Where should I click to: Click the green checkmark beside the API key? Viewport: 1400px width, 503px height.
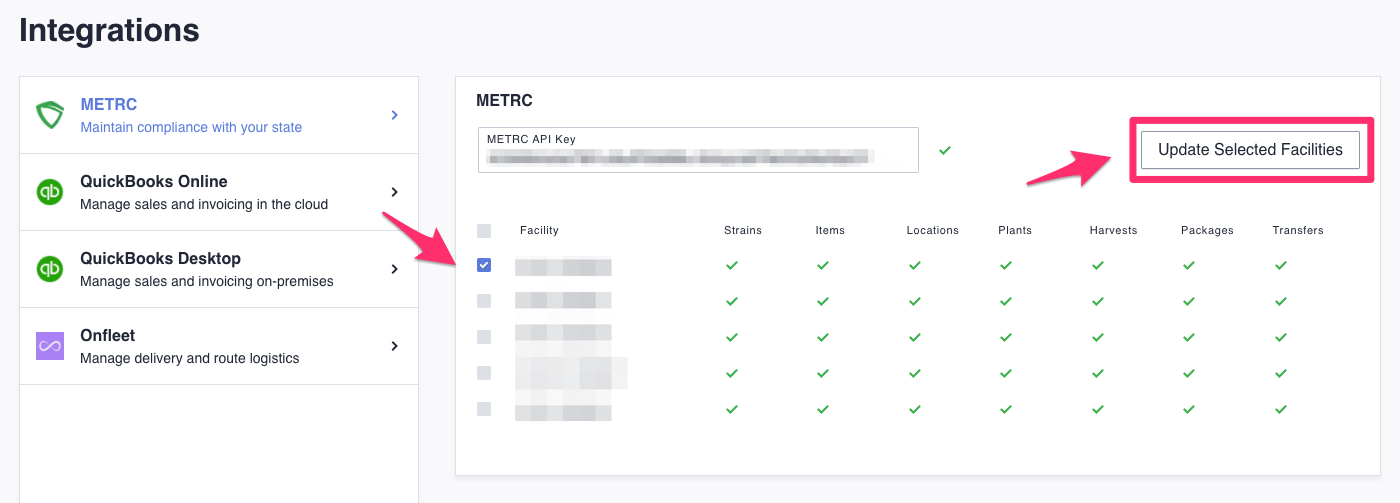(x=945, y=150)
